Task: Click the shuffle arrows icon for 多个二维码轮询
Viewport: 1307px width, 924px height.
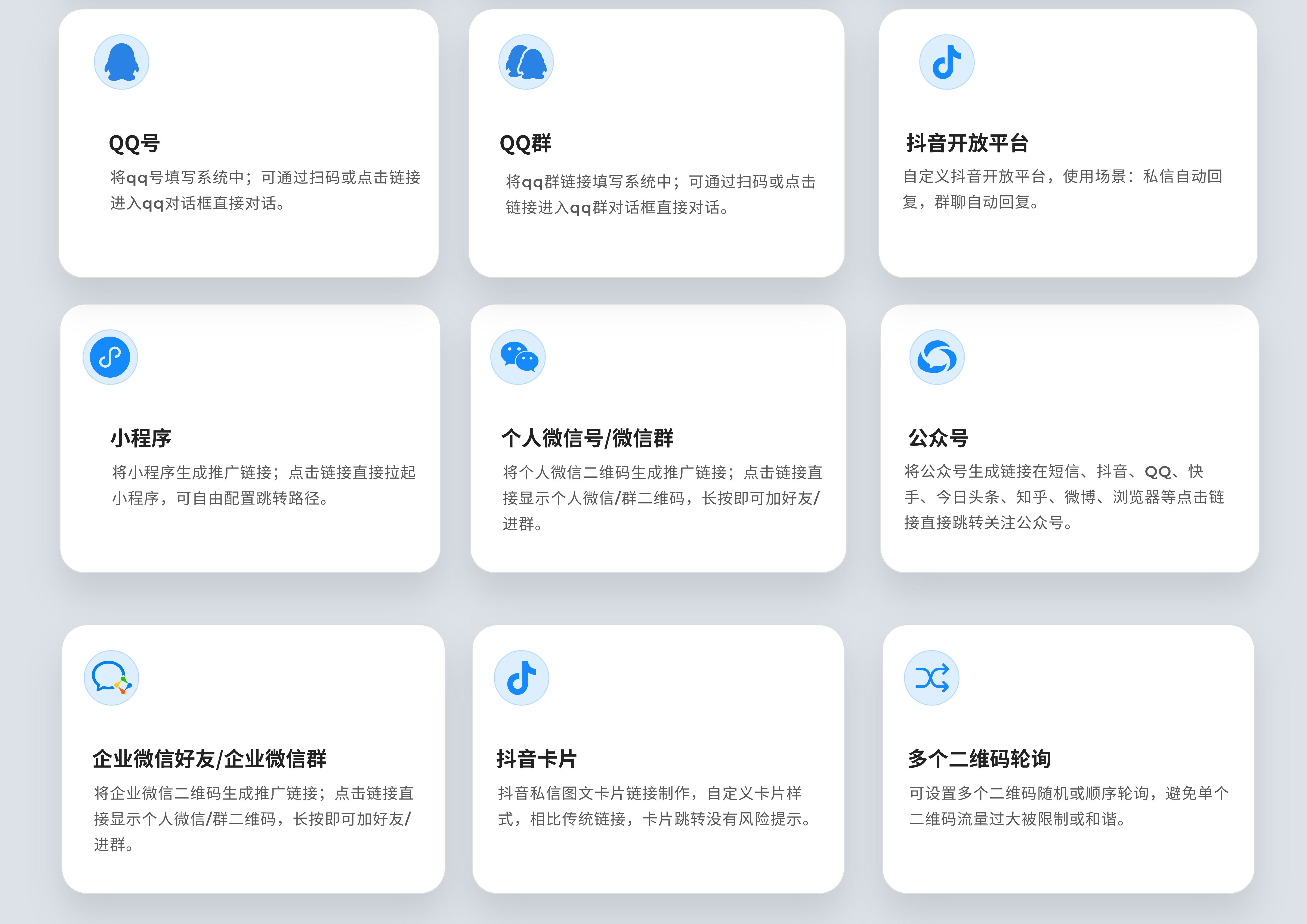Action: (932, 677)
